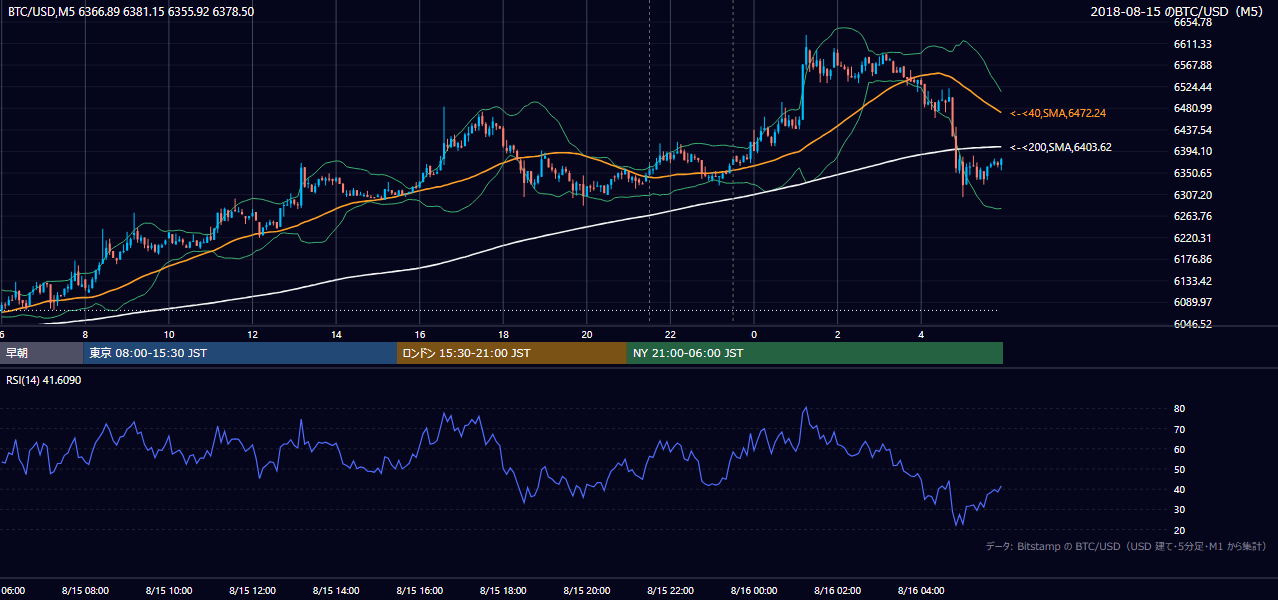This screenshot has width=1278, height=600.
Task: Click price axis label 6220.31
Action: point(1193,238)
